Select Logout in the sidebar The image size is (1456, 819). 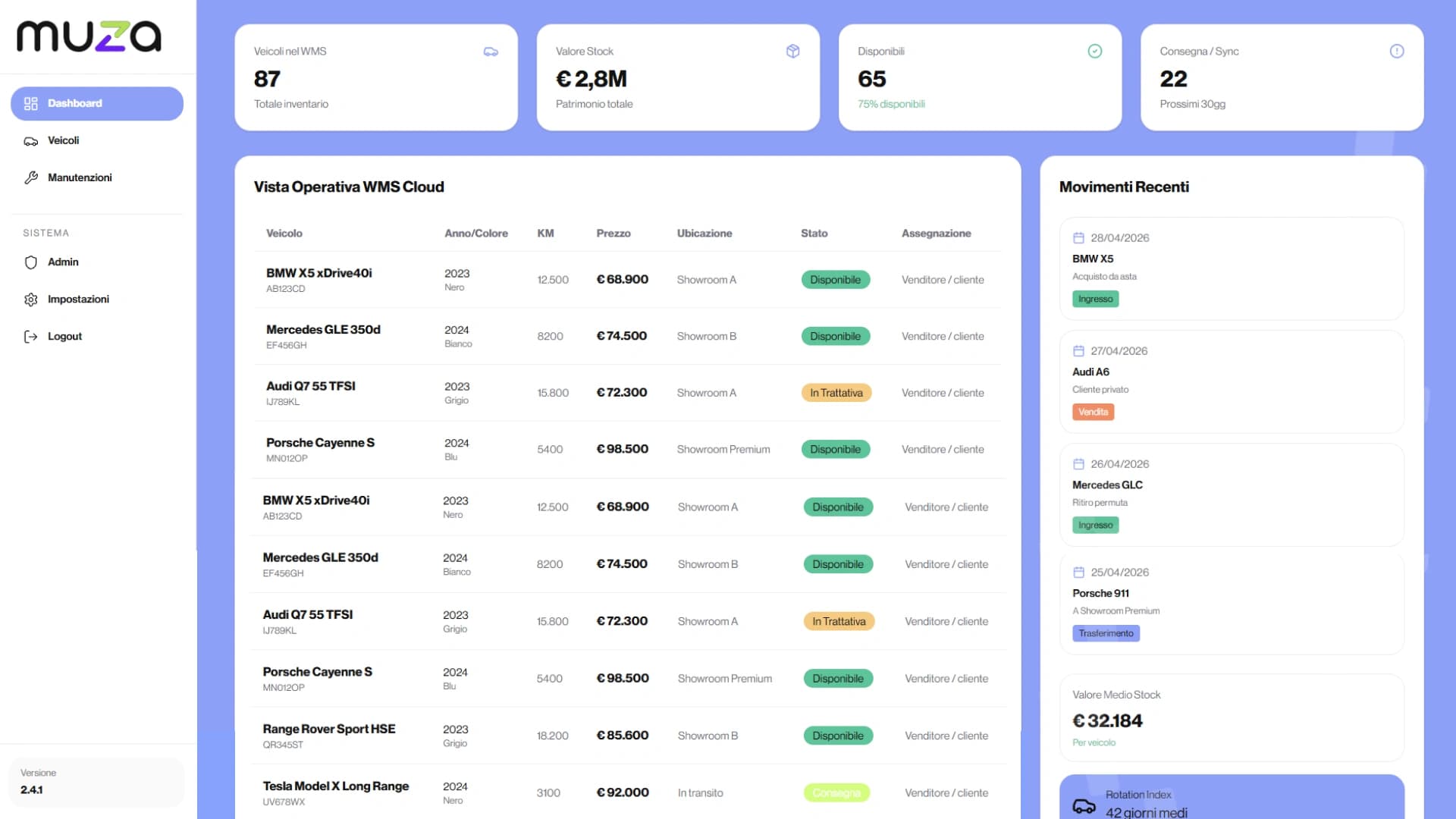[97, 337]
